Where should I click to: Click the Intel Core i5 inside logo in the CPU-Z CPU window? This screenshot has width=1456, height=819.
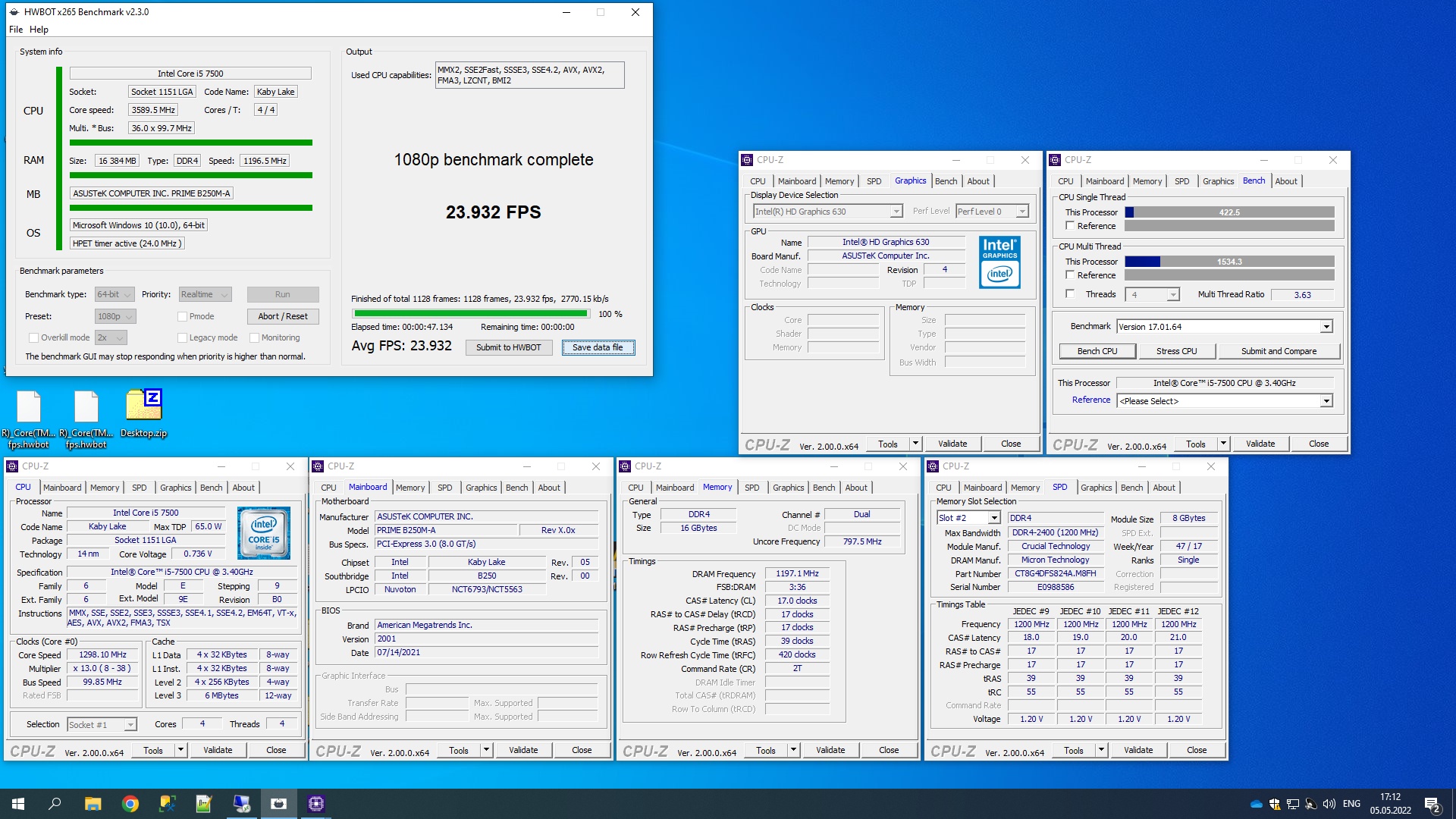[264, 533]
